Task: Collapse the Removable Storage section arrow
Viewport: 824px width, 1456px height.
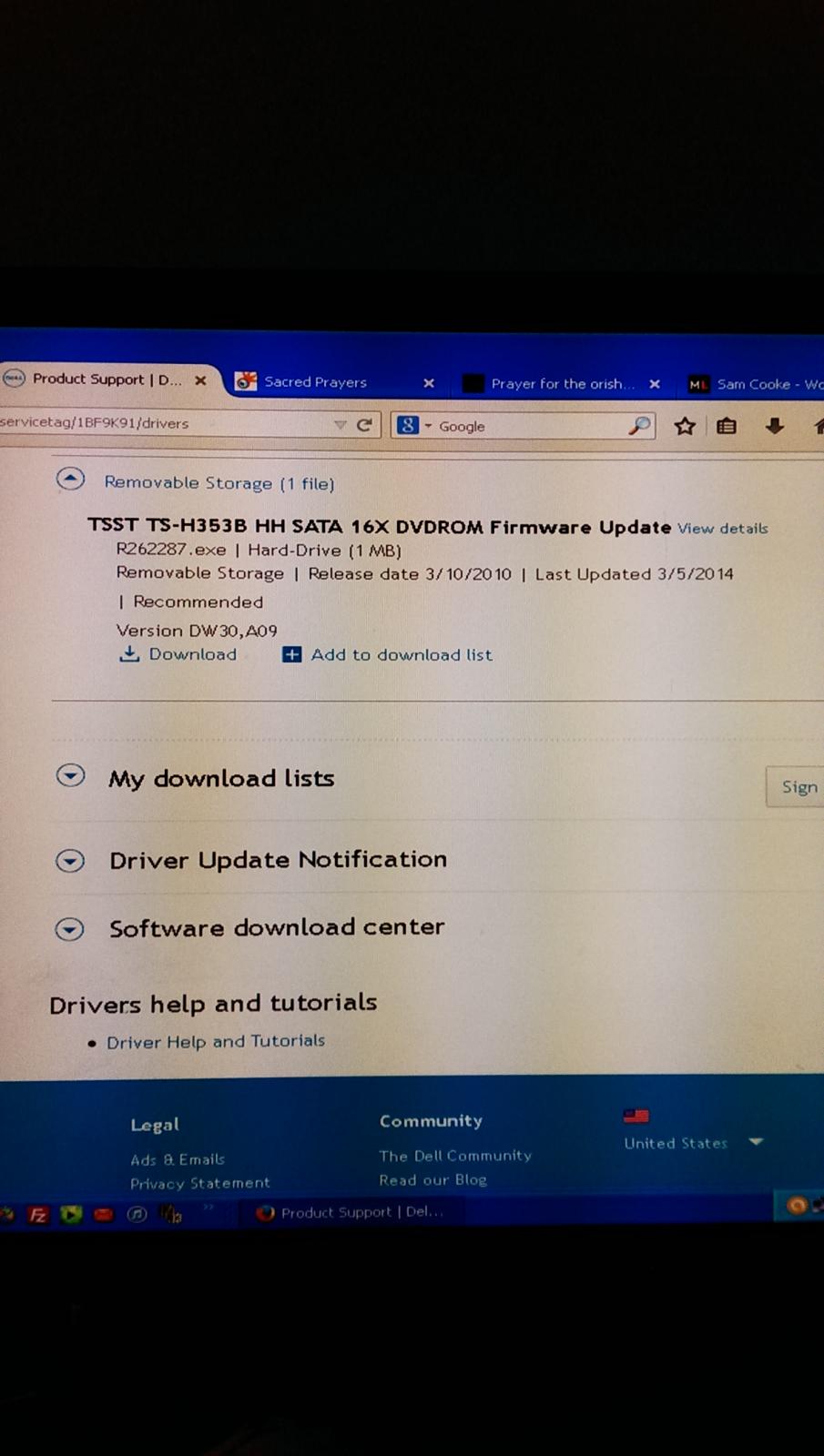Action: [70, 479]
